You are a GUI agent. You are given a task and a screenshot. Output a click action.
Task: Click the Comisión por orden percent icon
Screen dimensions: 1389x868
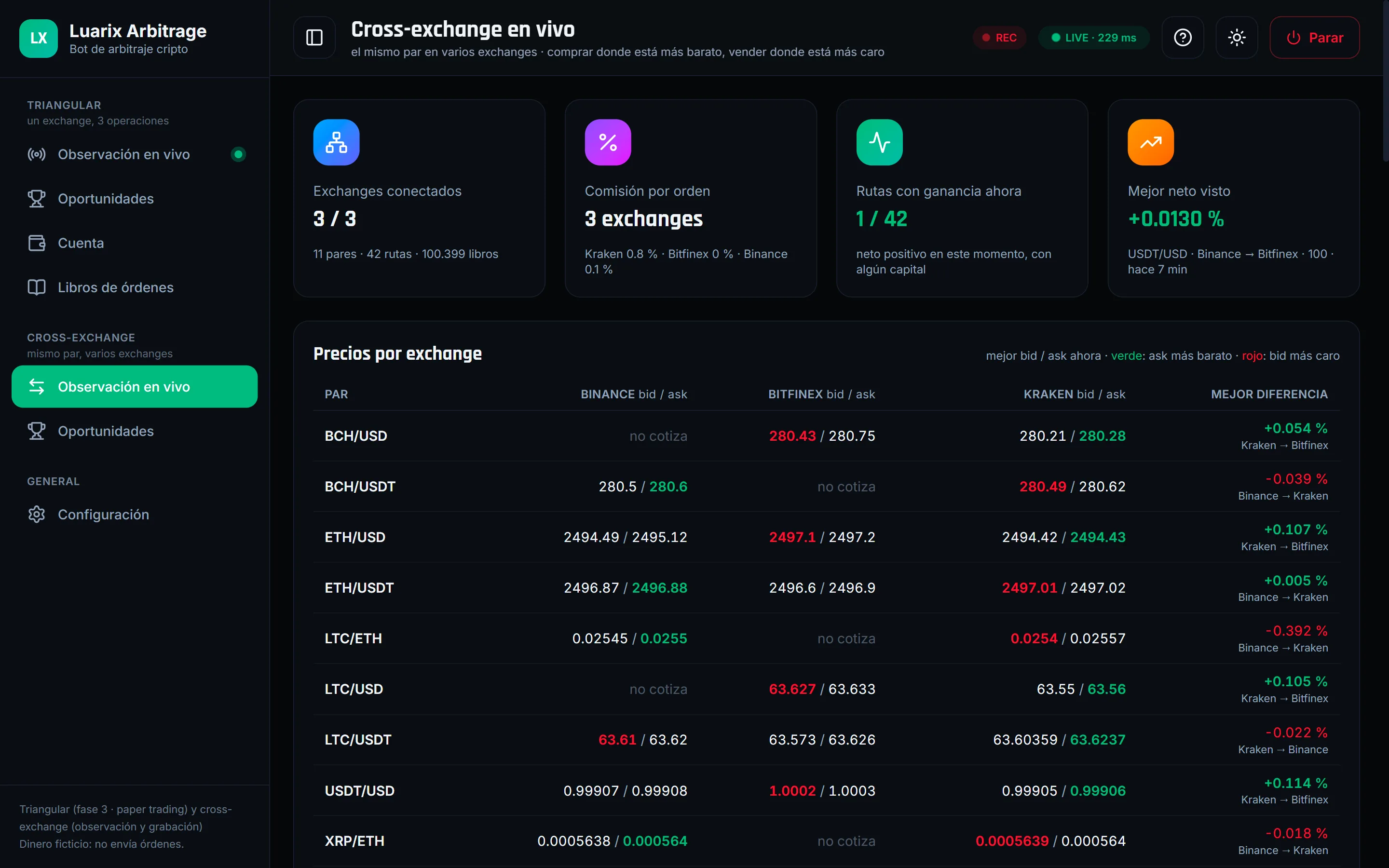click(608, 142)
